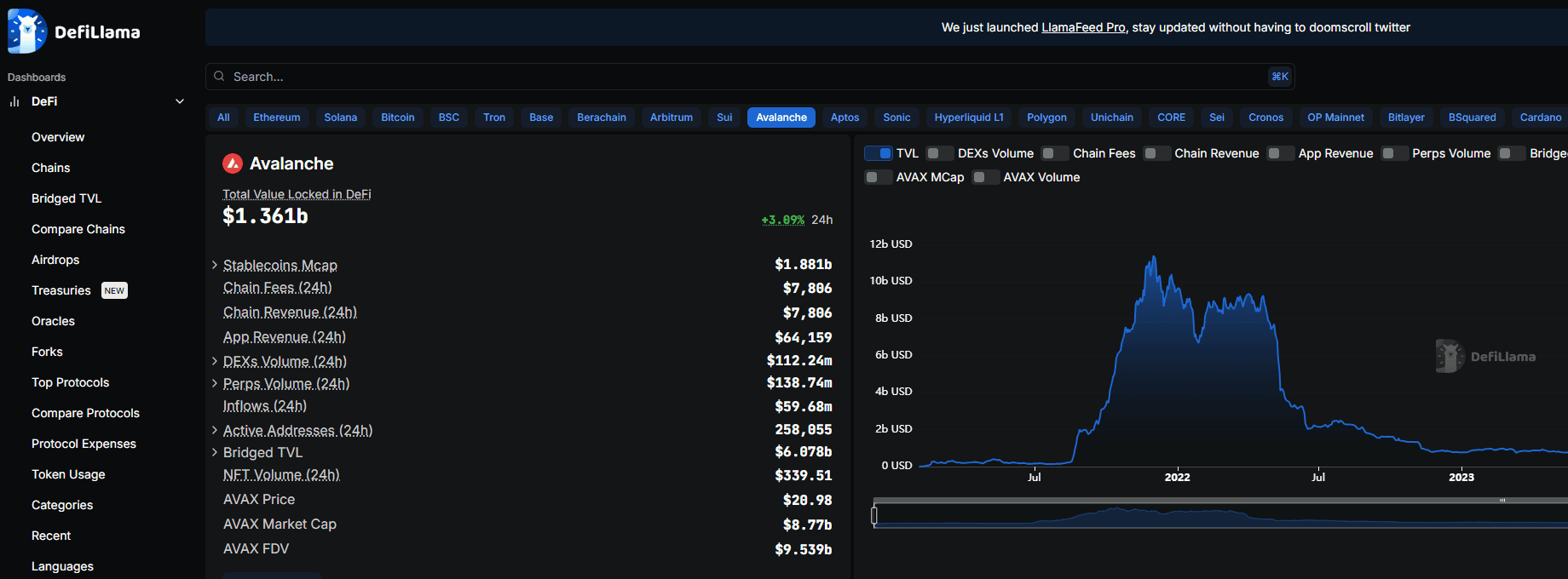Click the search magnifier icon

click(x=219, y=77)
